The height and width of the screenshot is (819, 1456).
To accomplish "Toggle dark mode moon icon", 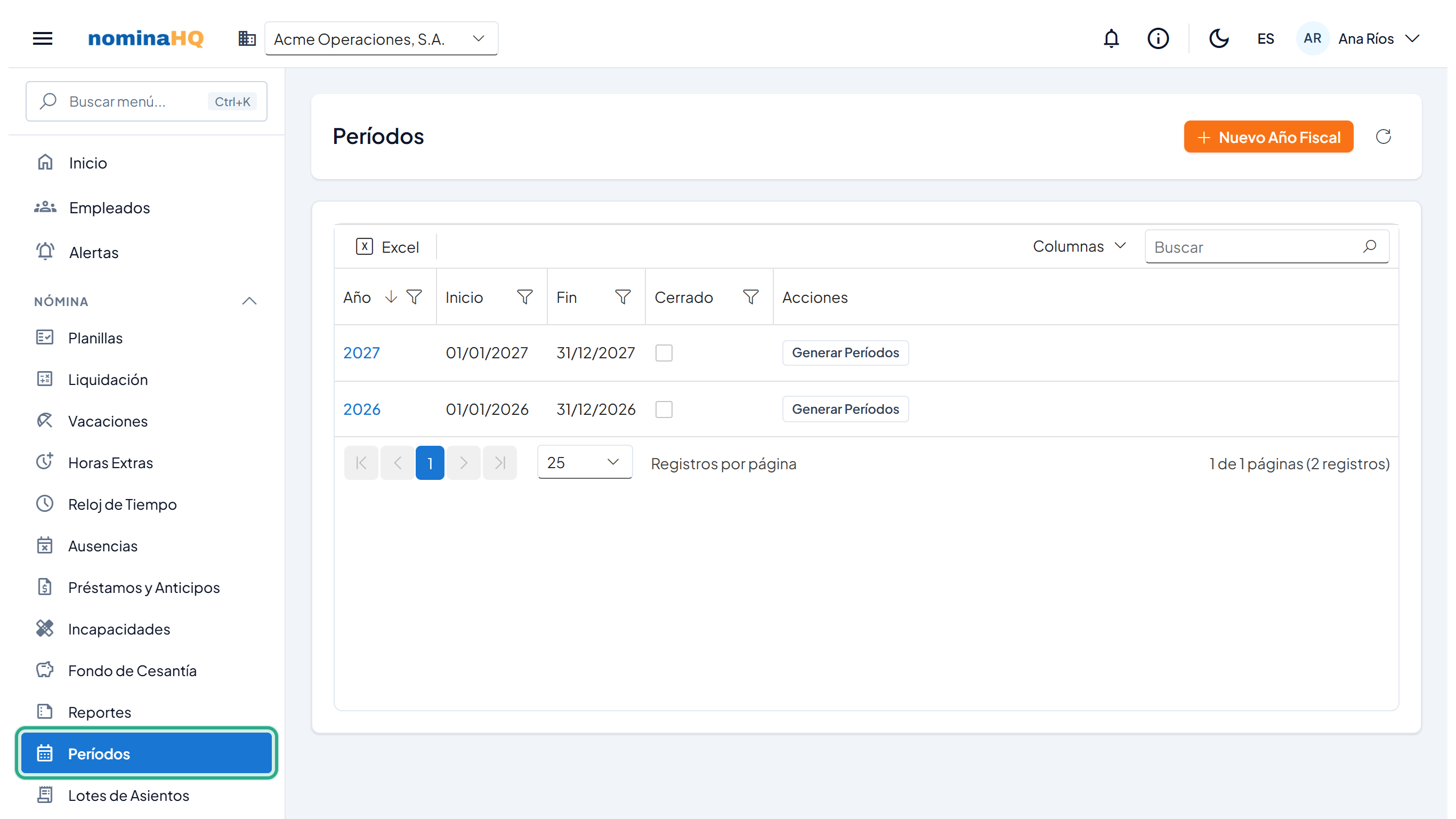I will click(1219, 38).
